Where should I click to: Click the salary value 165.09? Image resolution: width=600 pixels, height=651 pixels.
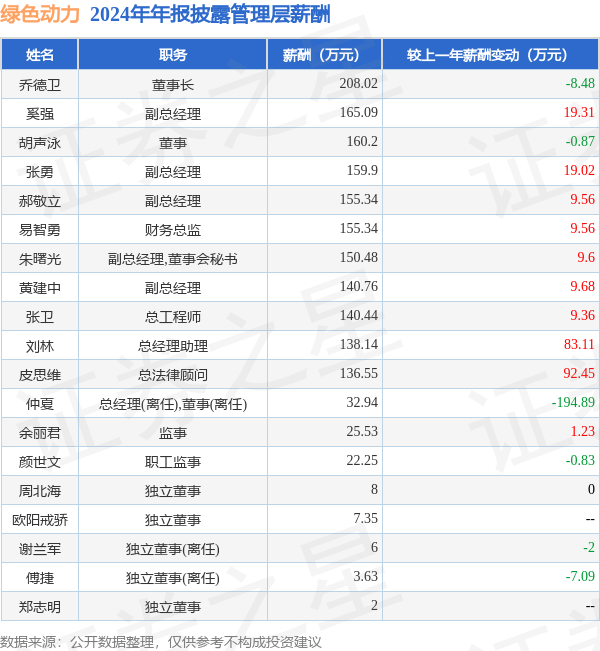click(x=359, y=113)
